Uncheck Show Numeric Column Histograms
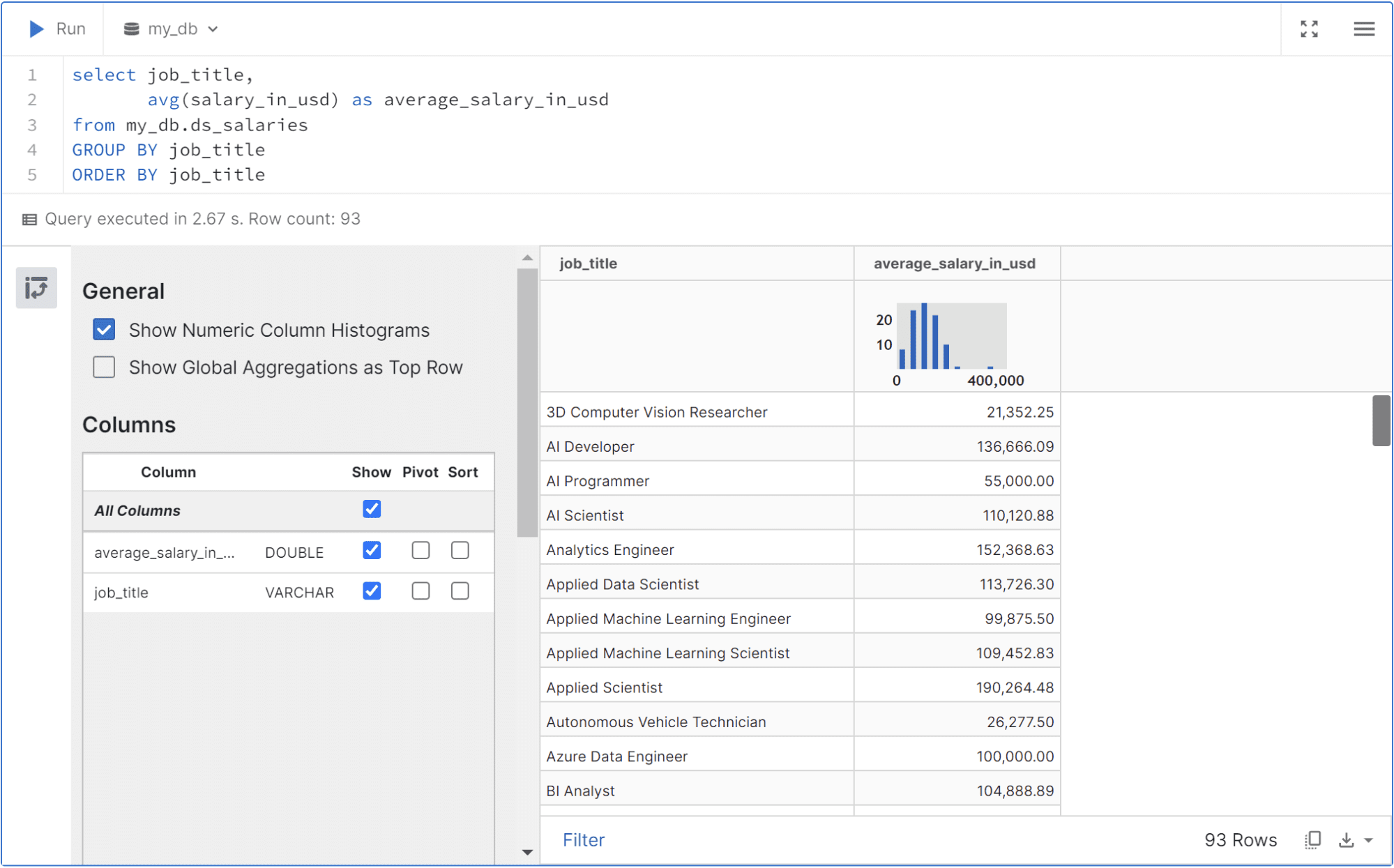The height and width of the screenshot is (868, 1394). pos(104,330)
